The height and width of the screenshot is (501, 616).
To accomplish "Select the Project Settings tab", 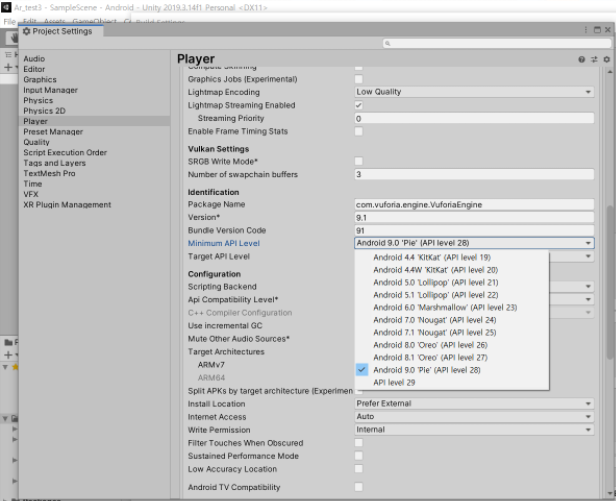I will click(x=62, y=31).
